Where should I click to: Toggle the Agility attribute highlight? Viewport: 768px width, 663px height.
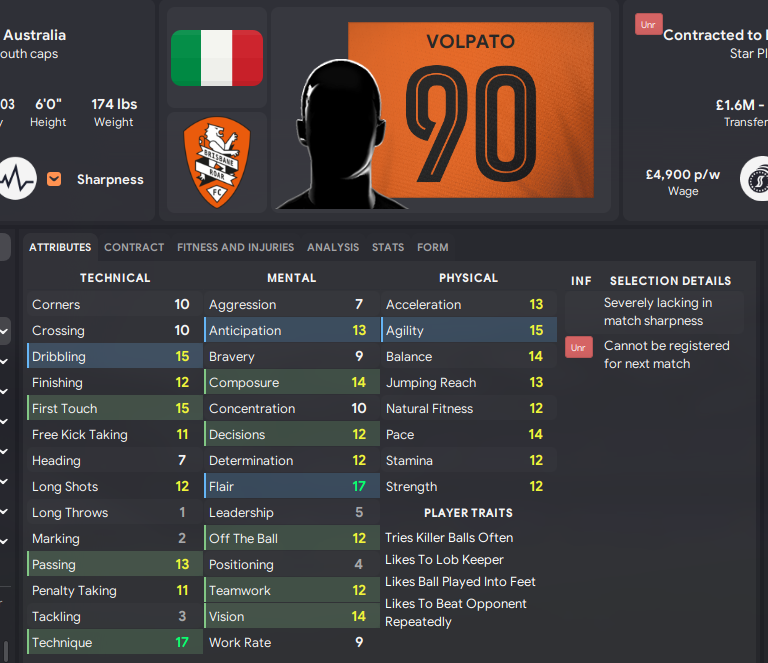[466, 331]
